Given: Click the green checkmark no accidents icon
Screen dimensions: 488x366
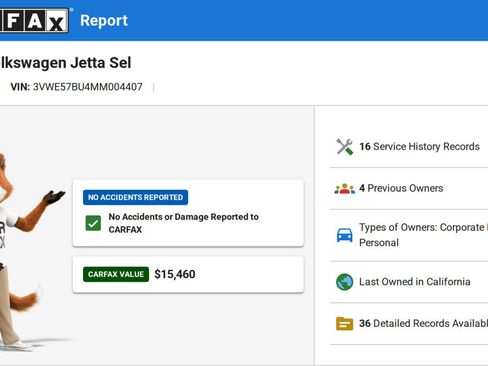Looking at the screenshot, I should 93,223.
